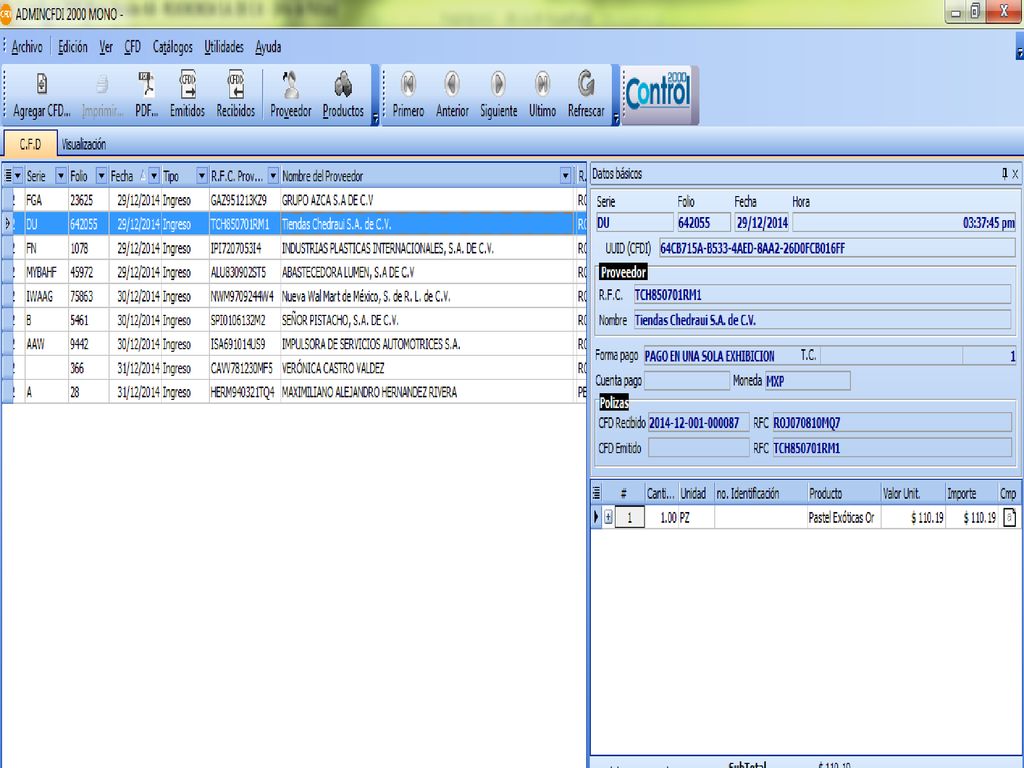
Task: Click the Valor Unit. column header
Action: pos(912,493)
